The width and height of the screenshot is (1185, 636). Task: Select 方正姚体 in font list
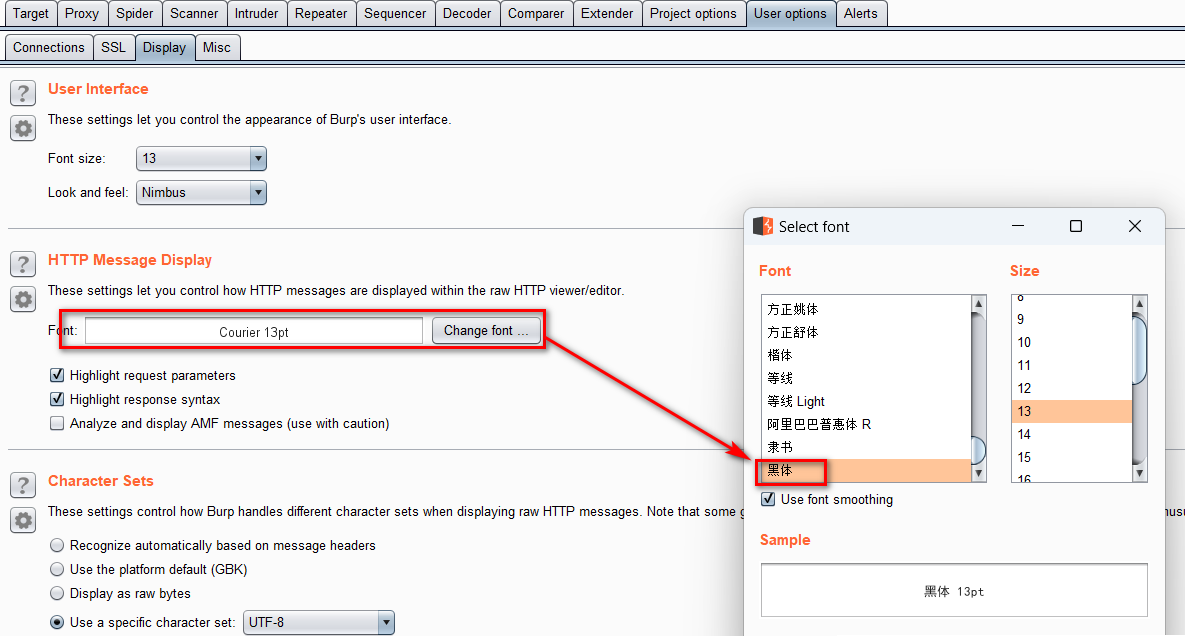[x=866, y=309]
